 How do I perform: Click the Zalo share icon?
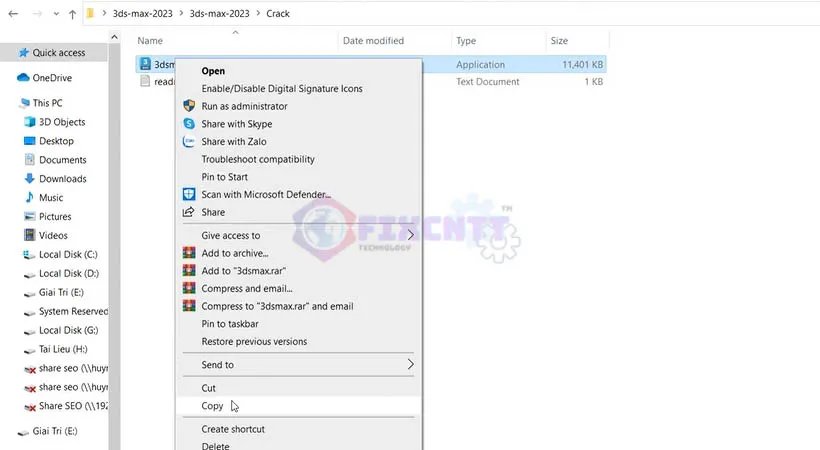(188, 142)
